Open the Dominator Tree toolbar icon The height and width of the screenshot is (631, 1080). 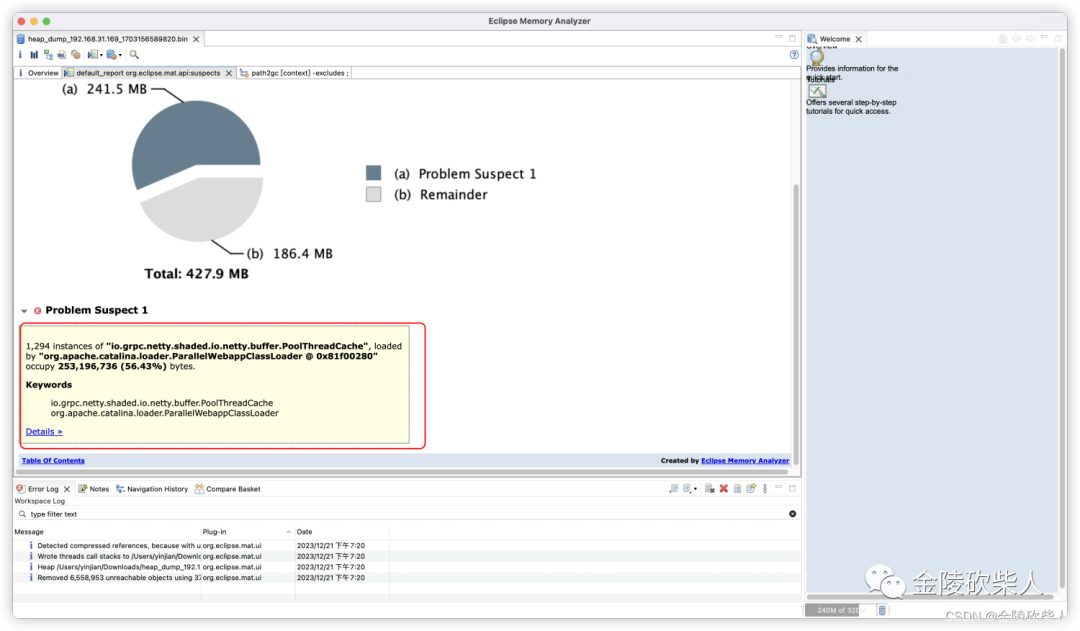click(48, 54)
